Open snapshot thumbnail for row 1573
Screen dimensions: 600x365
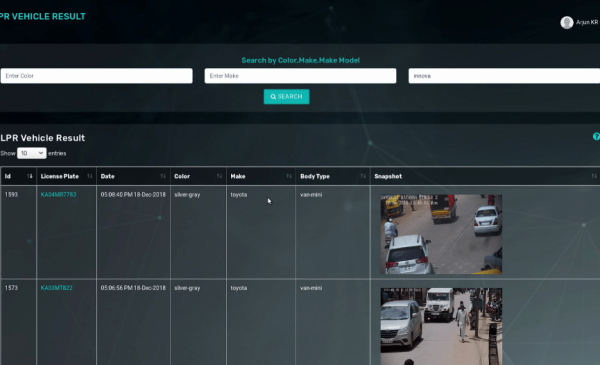(x=441, y=326)
